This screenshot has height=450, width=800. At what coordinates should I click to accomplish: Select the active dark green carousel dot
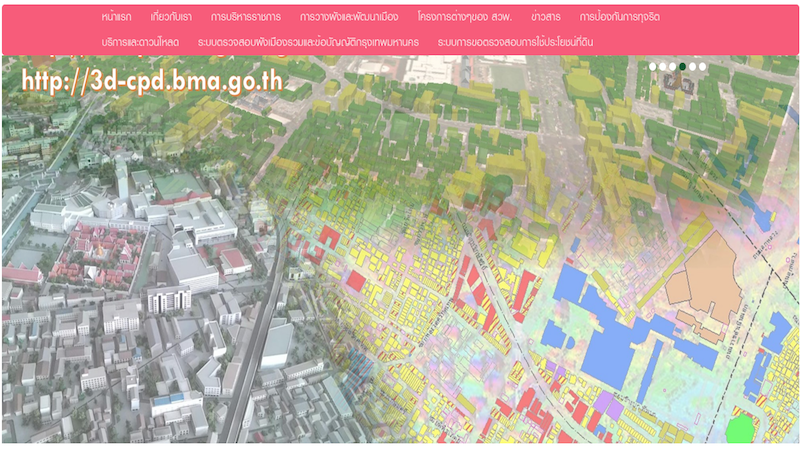coord(683,66)
